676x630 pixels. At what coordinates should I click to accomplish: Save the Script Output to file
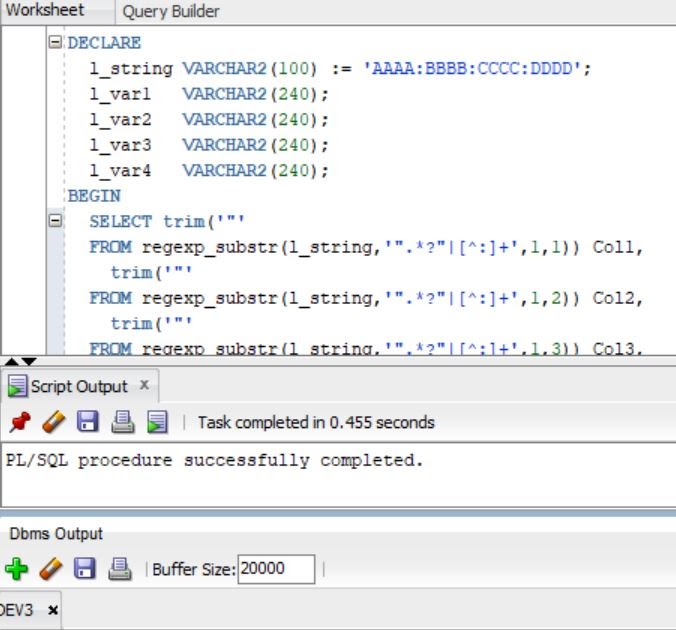[88, 421]
